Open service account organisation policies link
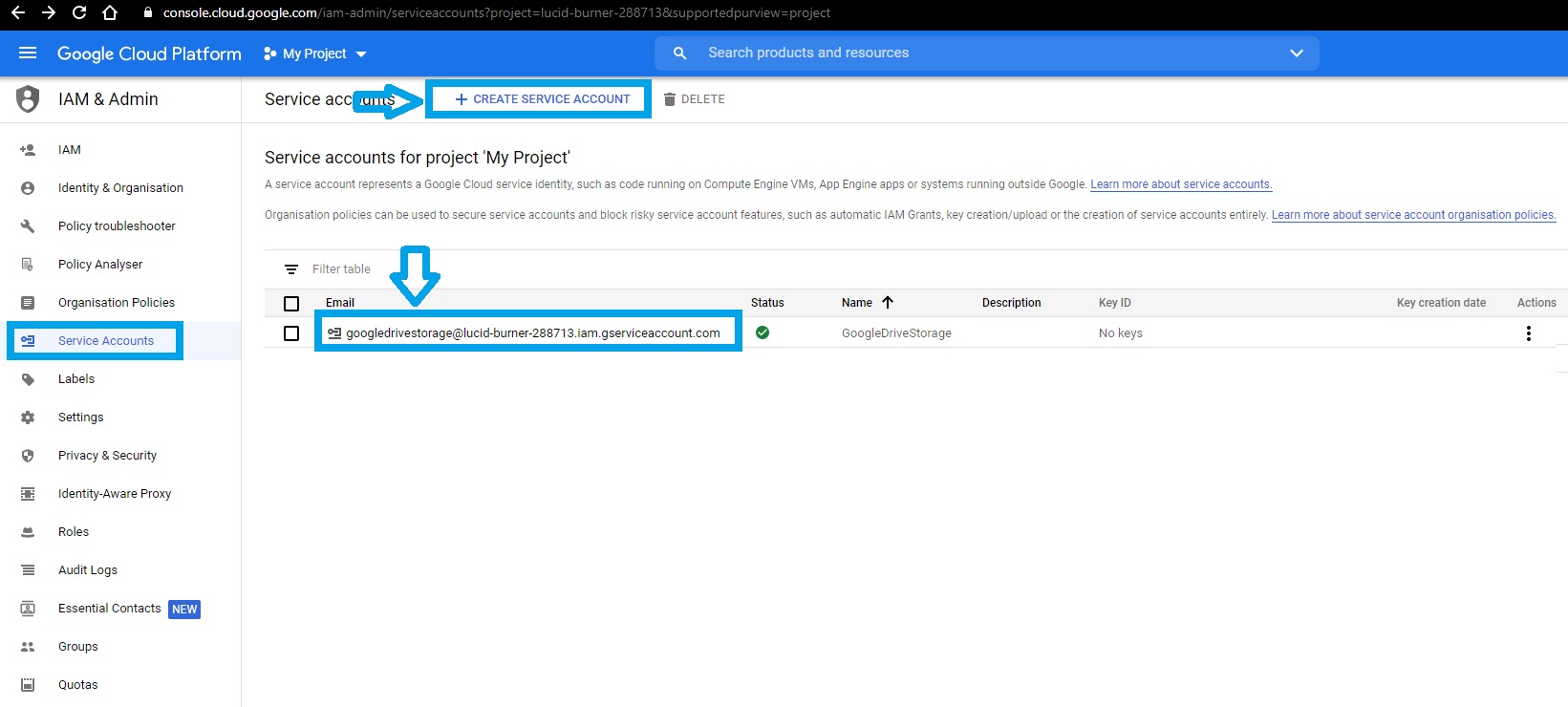 1413,215
